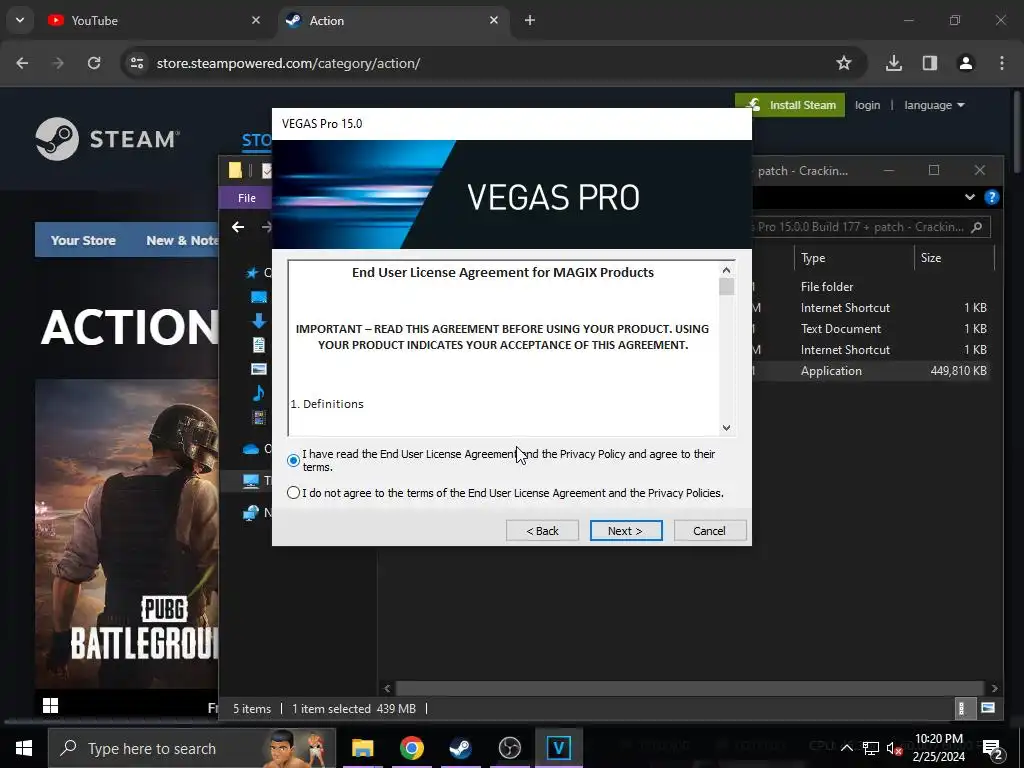The image size is (1024, 768).
Task: Open New & Noteworthy menu on Steam
Action: coord(182,240)
